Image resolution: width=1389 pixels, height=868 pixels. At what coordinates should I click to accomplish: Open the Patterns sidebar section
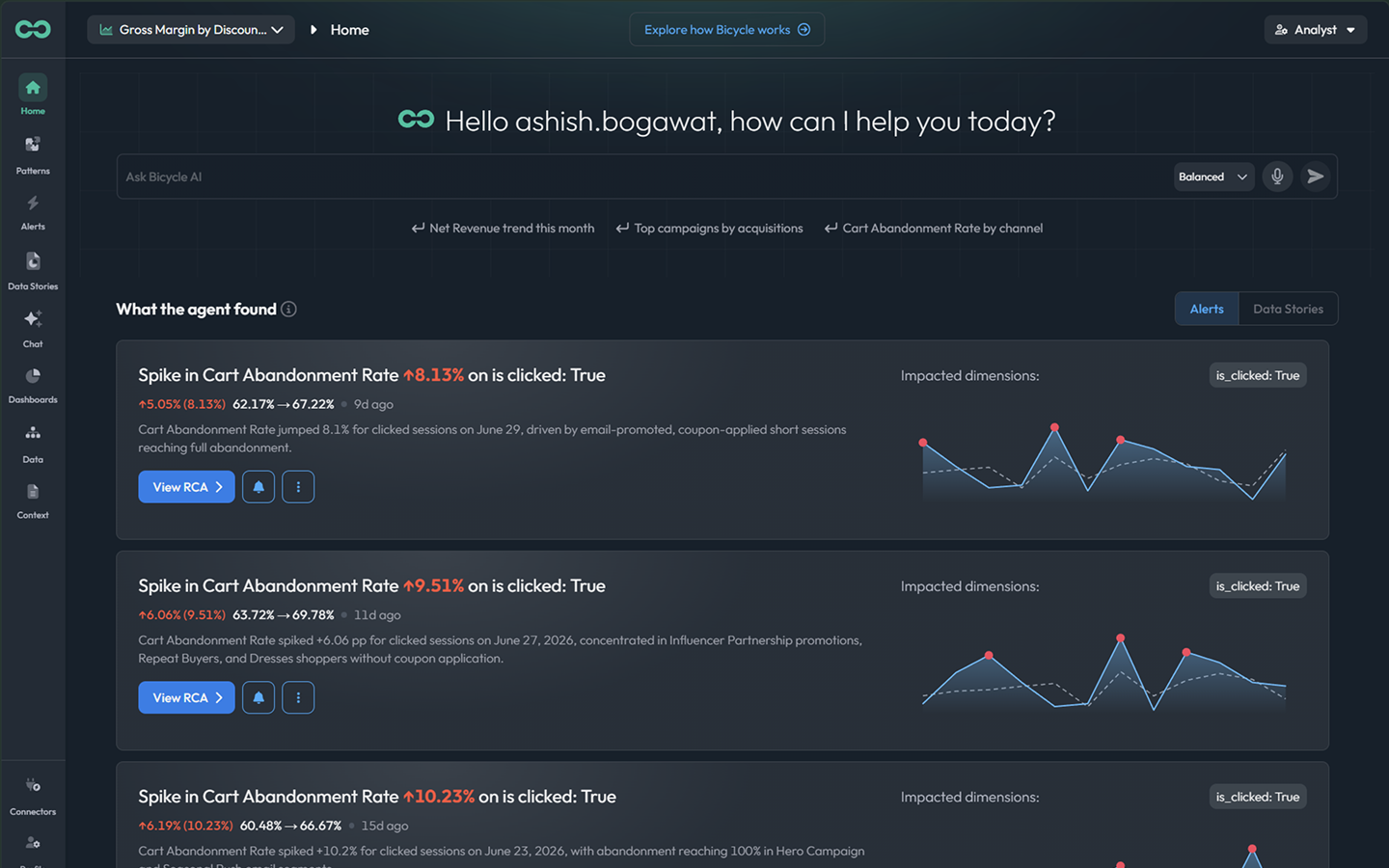click(33, 154)
